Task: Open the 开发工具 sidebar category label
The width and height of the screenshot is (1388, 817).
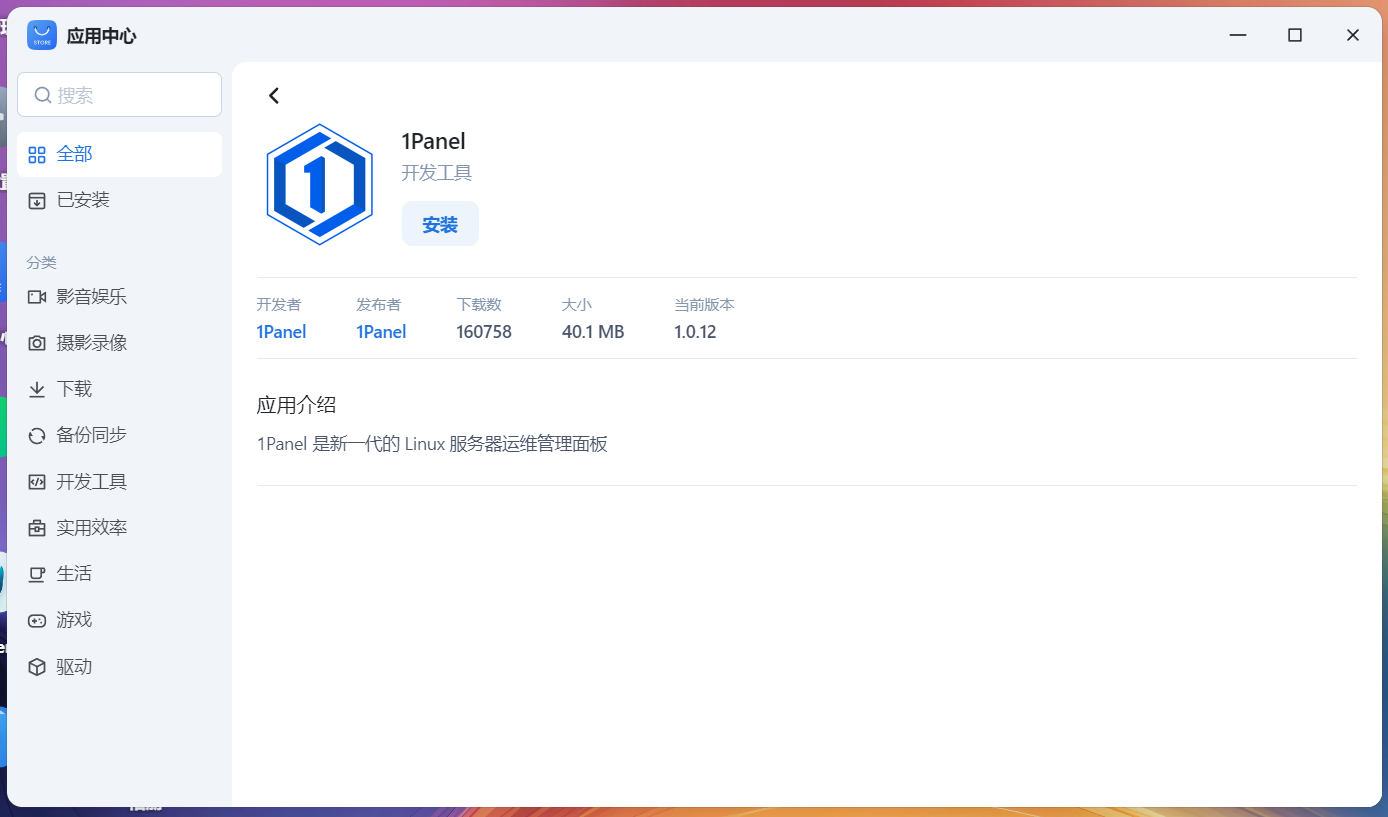Action: [x=92, y=482]
